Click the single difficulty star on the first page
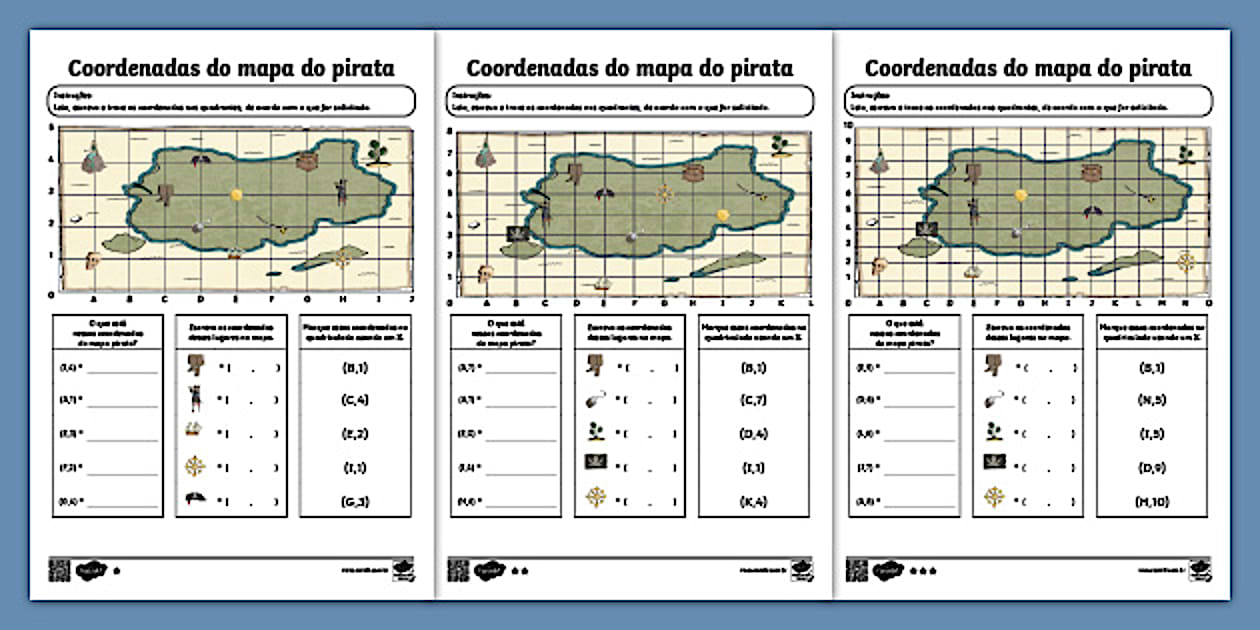This screenshot has height=630, width=1260. (116, 570)
